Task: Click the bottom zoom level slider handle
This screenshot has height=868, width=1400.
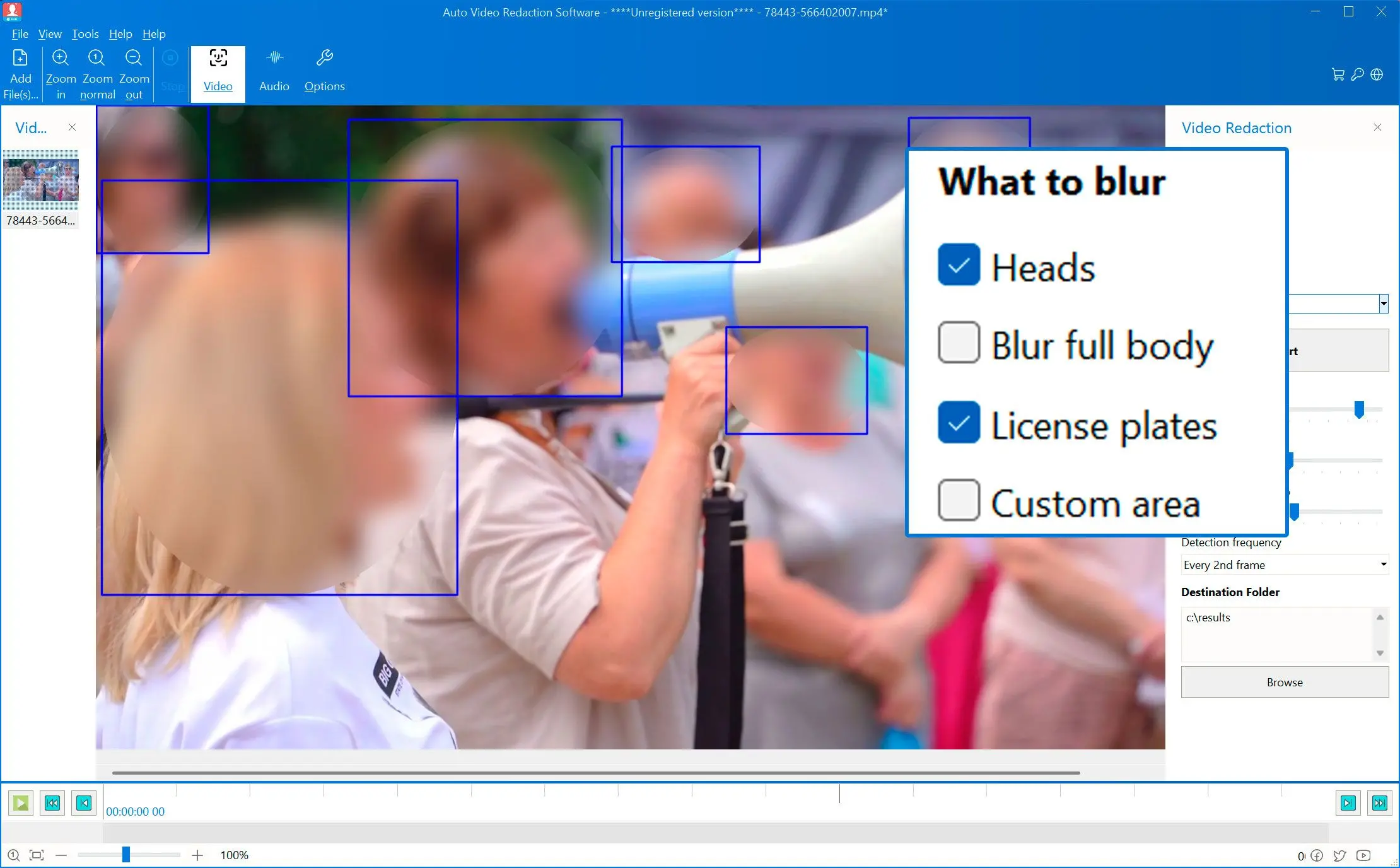Action: coord(126,855)
